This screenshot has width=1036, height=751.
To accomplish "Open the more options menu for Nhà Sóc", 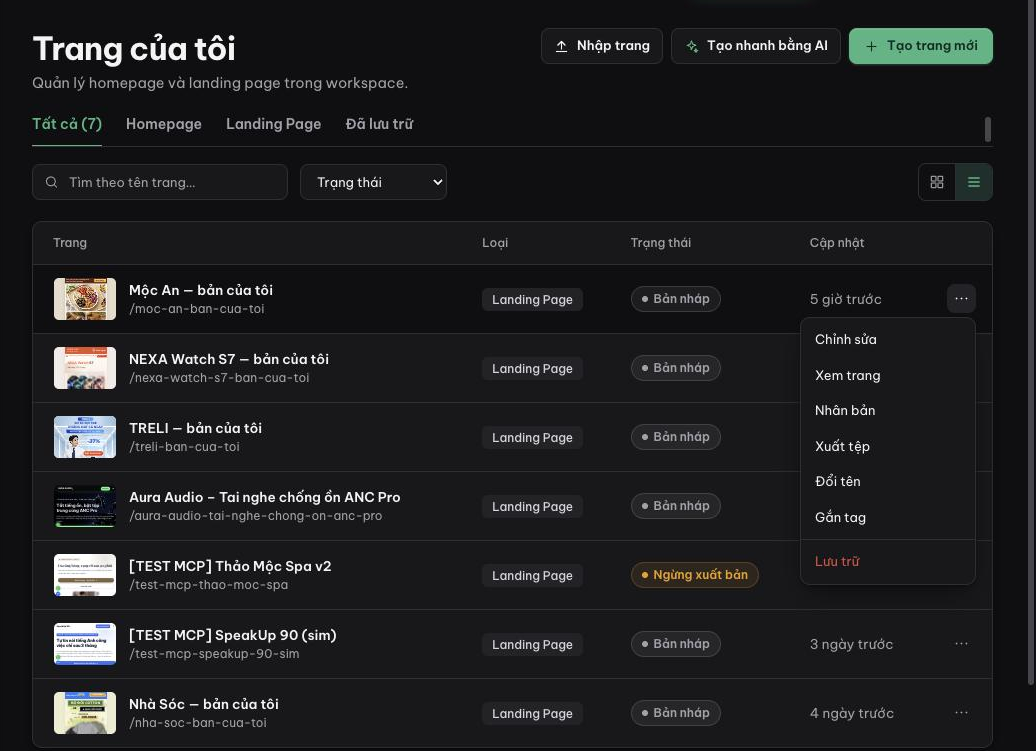I will [961, 713].
